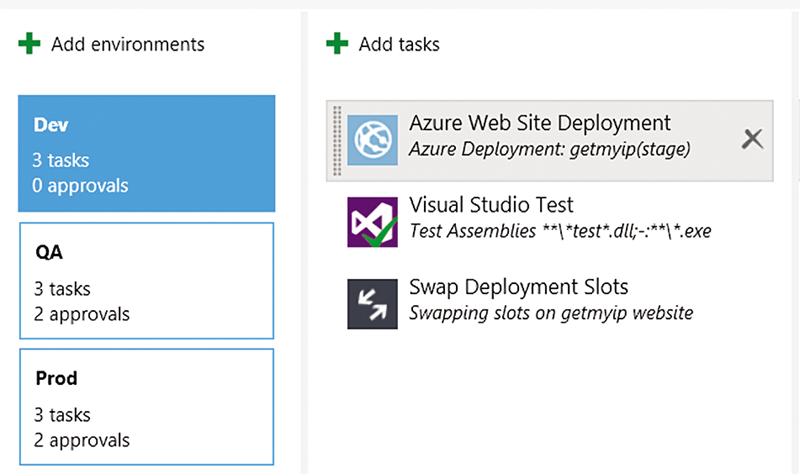The width and height of the screenshot is (800, 474).
Task: Click the Add tasks label
Action: pos(399,44)
